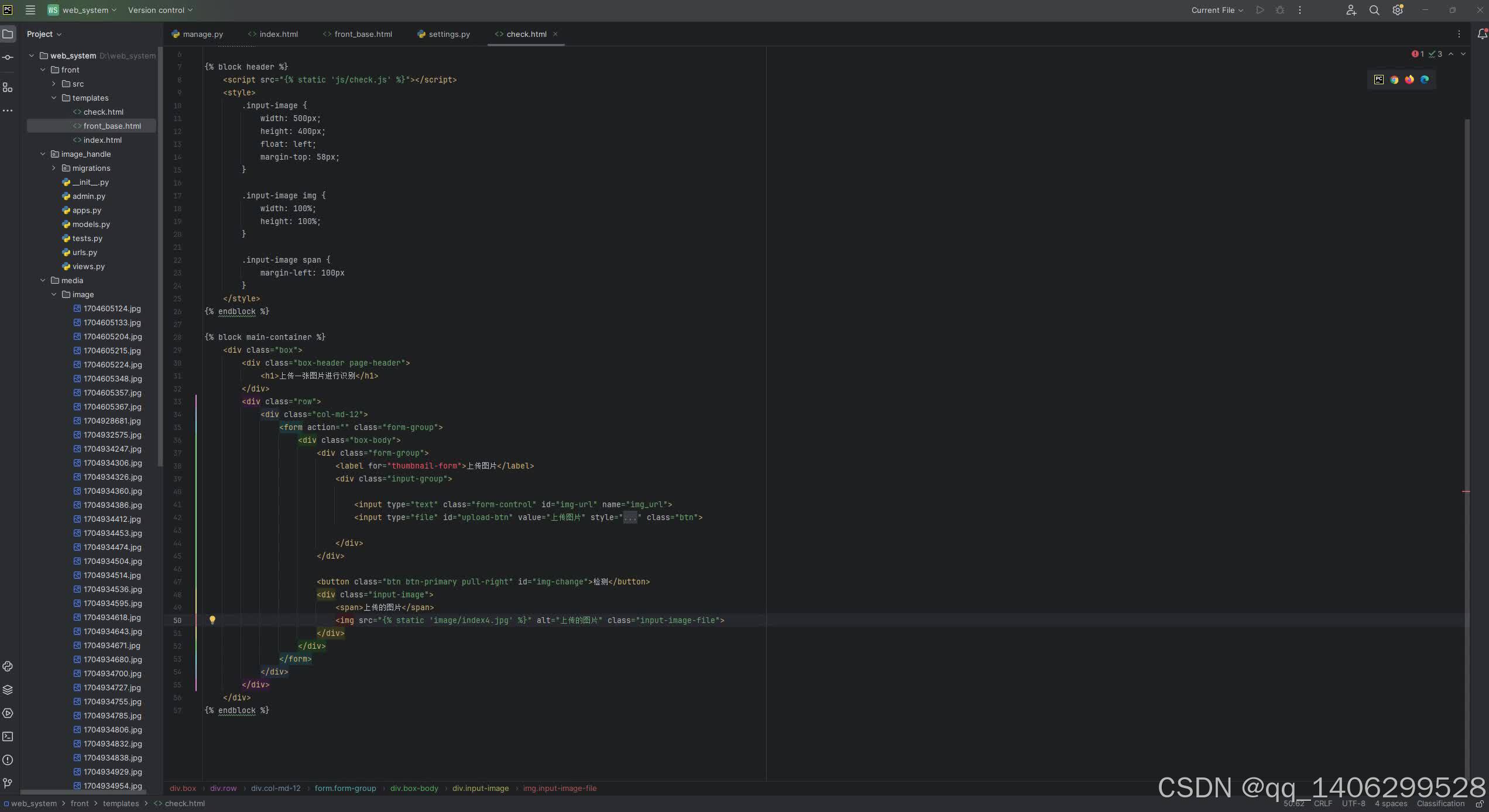Viewport: 1489px width, 812px height.
Task: Click the intention lightbulb on line 50
Action: [x=212, y=620]
